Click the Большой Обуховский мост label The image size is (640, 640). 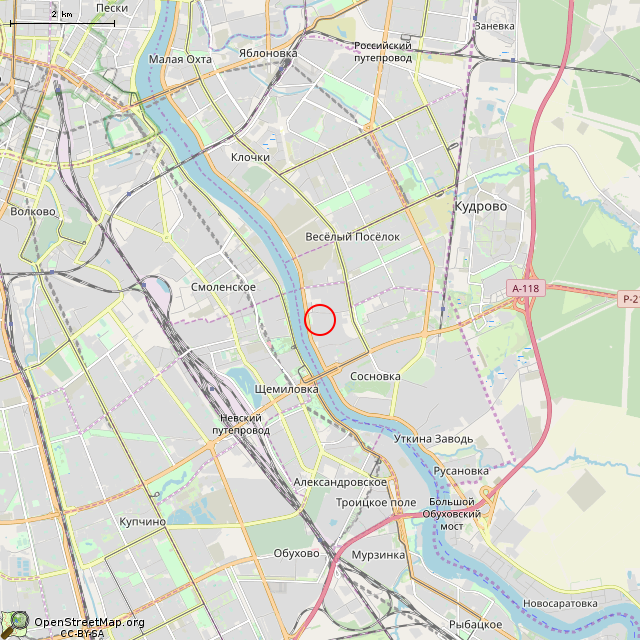coord(451,514)
